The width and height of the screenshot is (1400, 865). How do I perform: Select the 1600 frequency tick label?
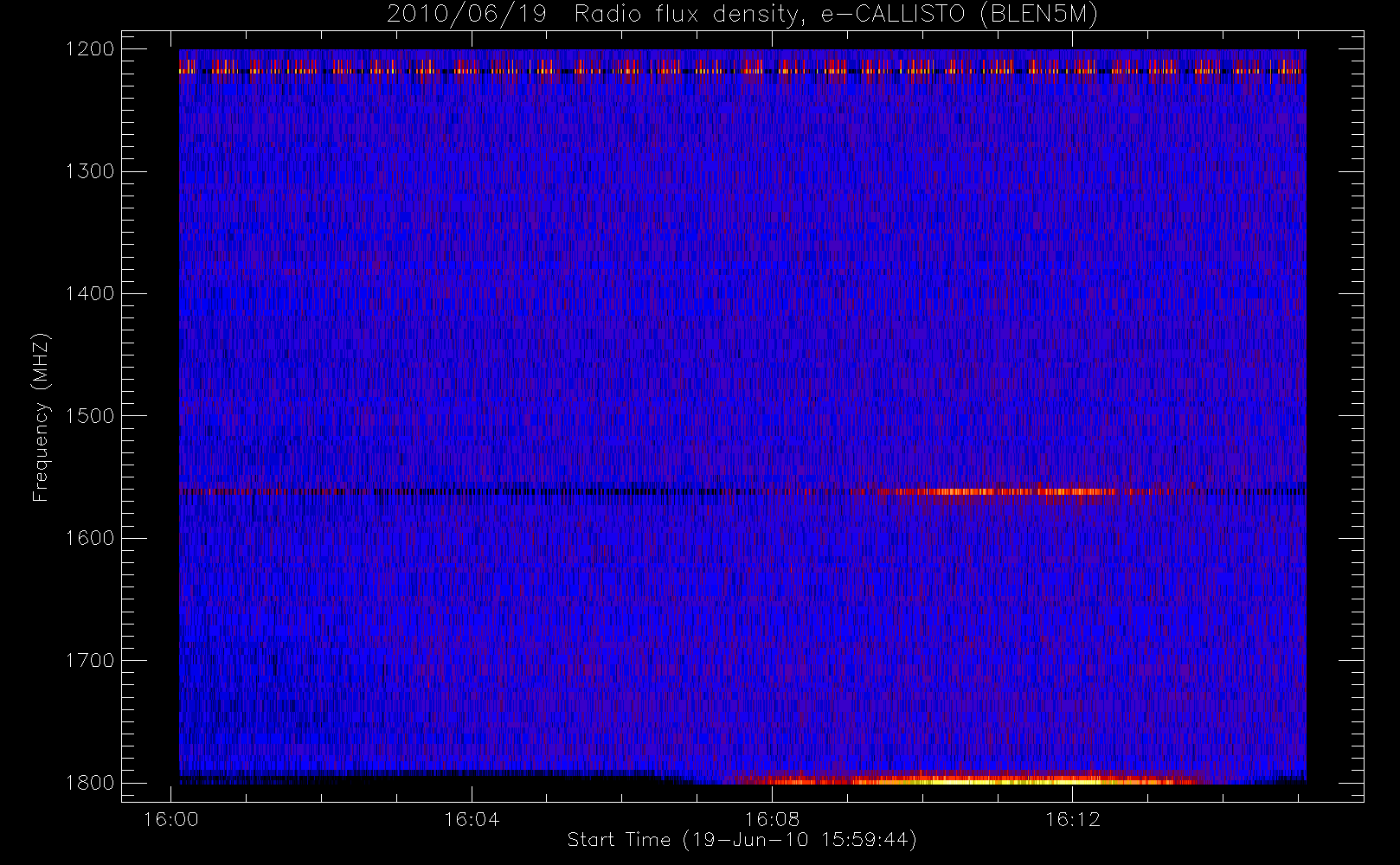pos(90,538)
